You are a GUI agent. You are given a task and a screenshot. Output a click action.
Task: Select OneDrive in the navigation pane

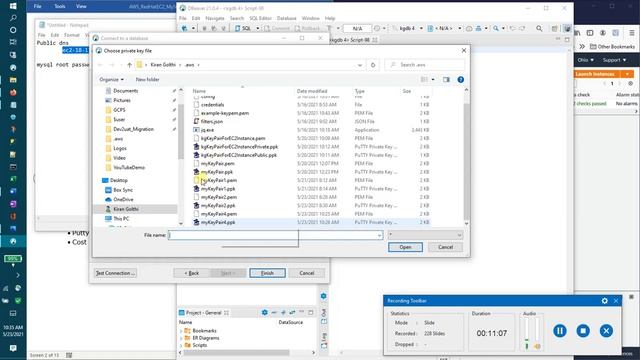click(123, 200)
